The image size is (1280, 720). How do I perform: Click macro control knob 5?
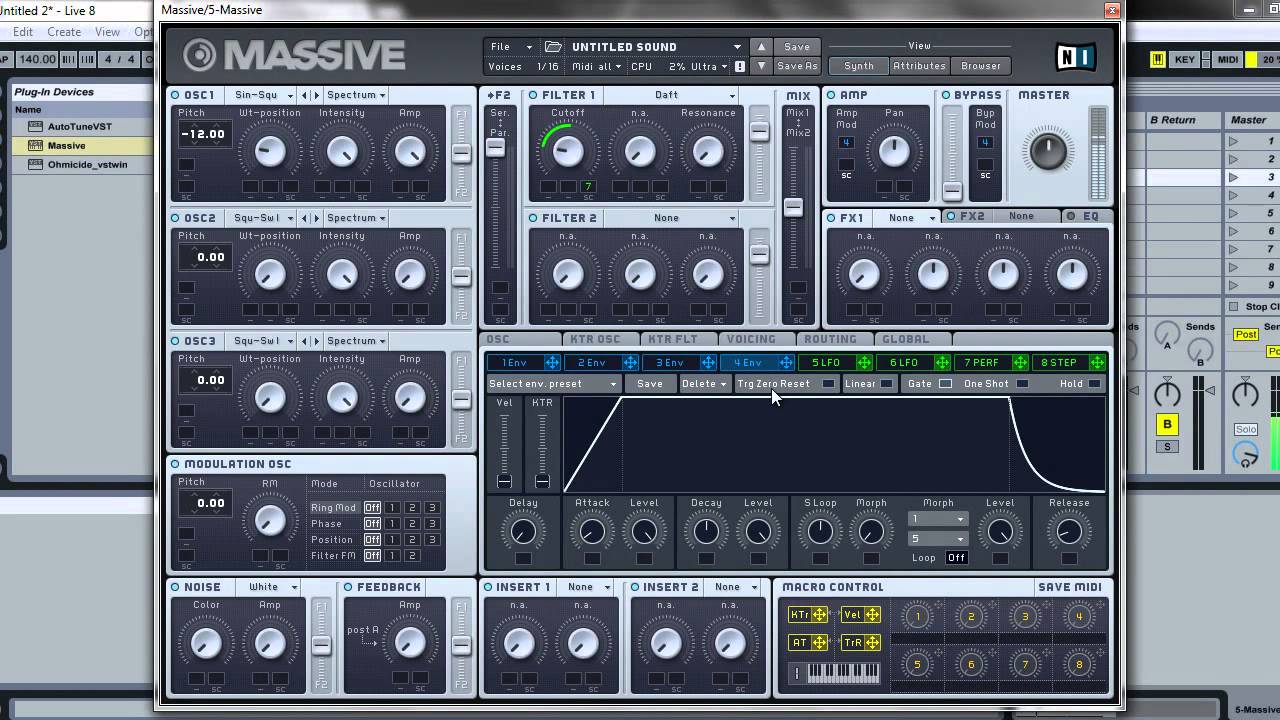pos(917,664)
